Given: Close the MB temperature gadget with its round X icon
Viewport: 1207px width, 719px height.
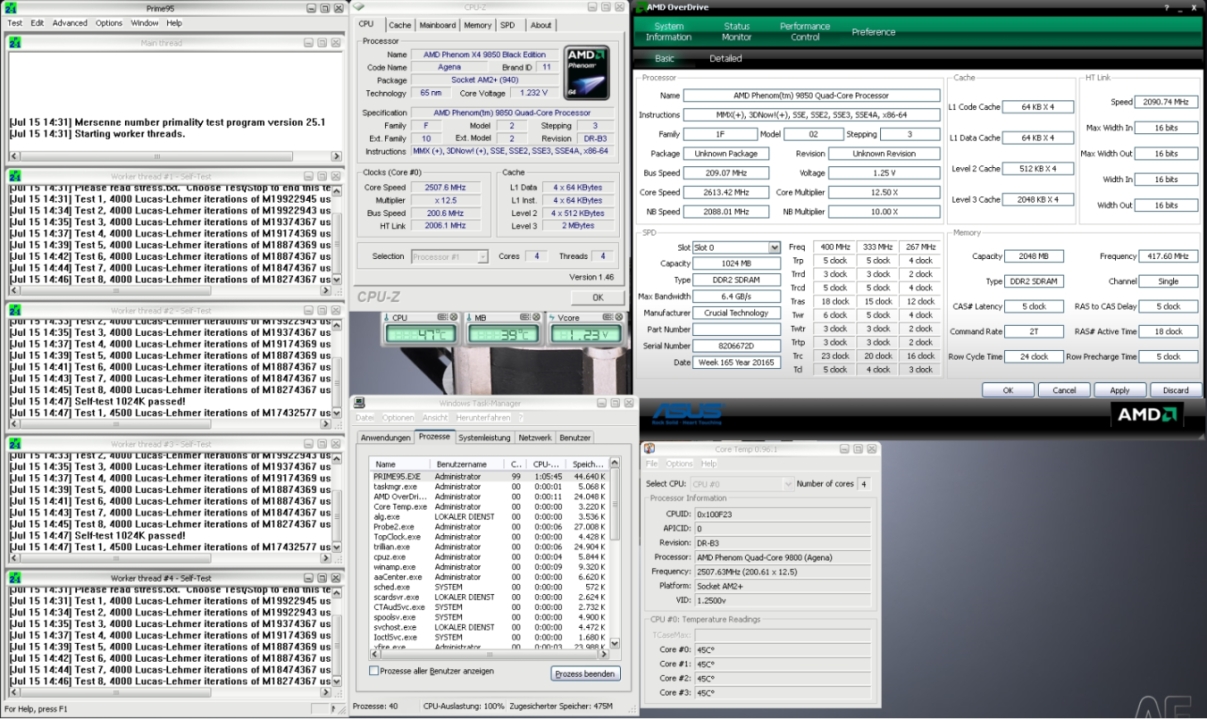Looking at the screenshot, I should 537,317.
